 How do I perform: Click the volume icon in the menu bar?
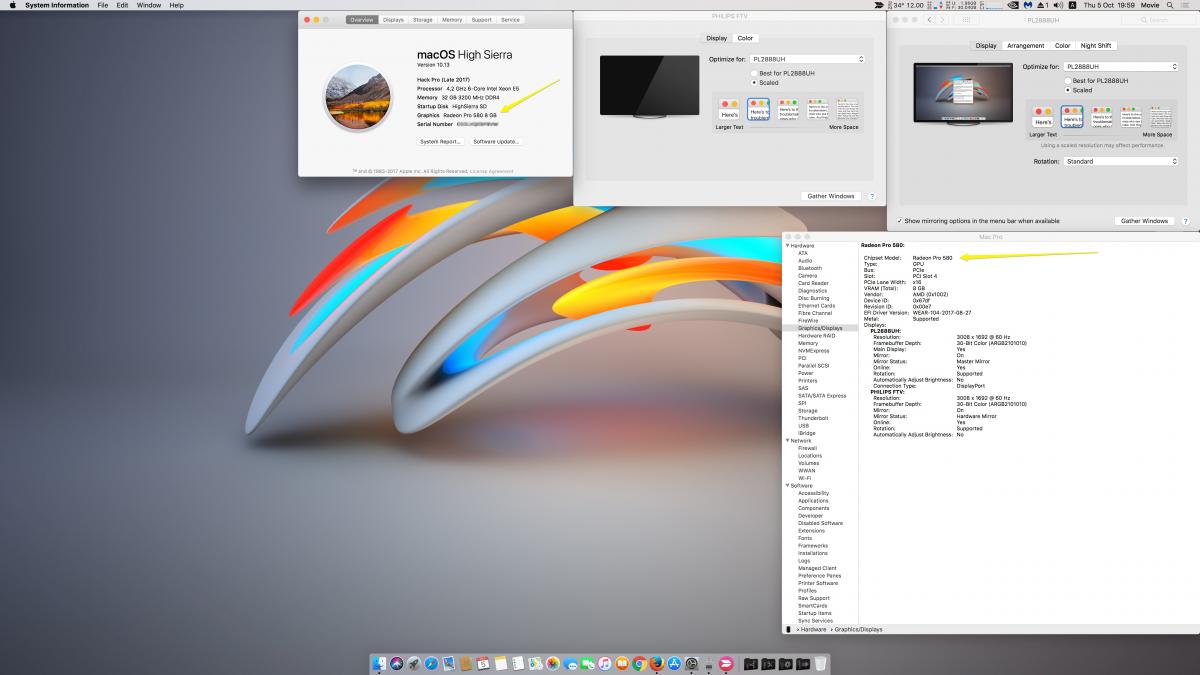pyautogui.click(x=1056, y=5)
